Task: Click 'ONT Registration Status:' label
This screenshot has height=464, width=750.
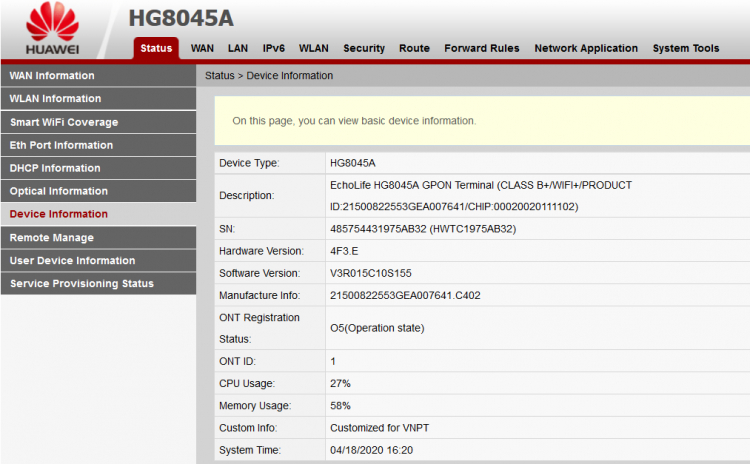Action: point(259,328)
